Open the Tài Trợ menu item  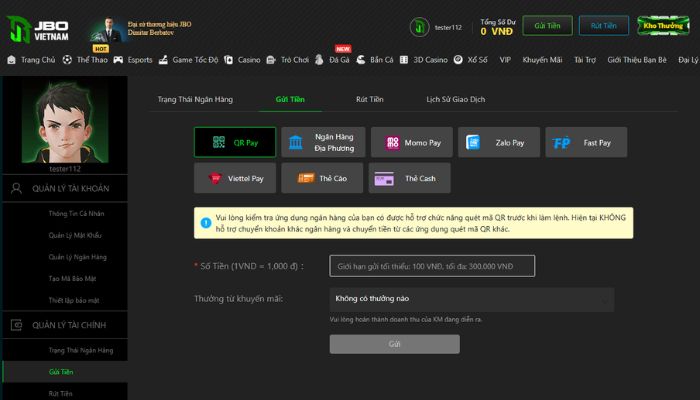(x=585, y=60)
